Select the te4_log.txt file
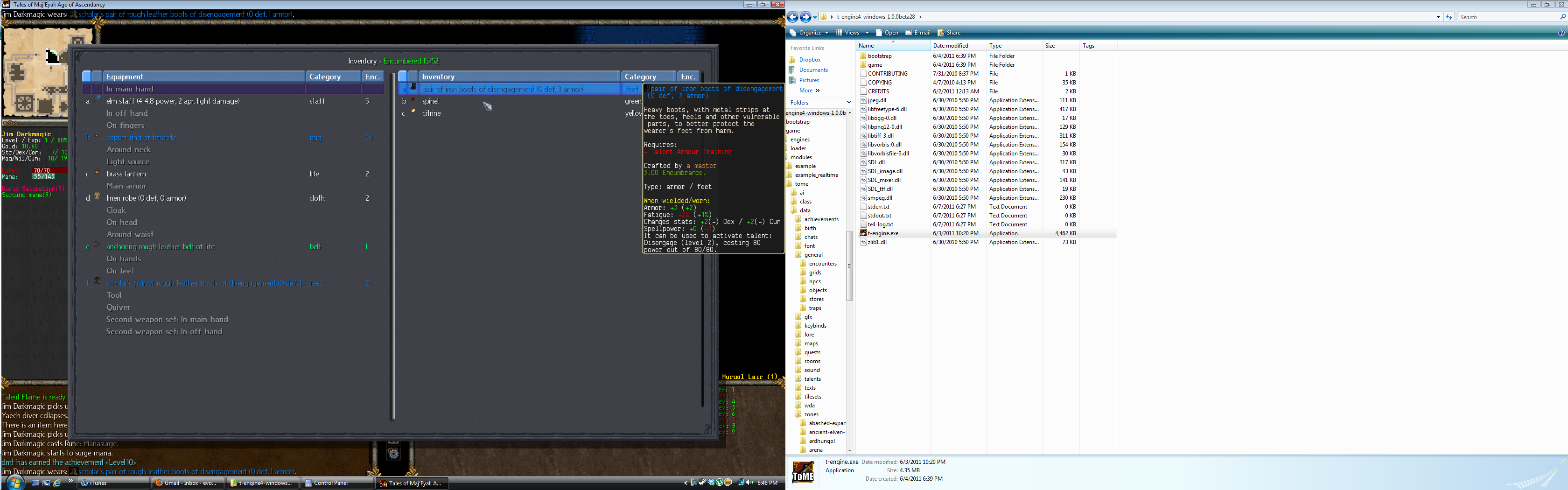 (880, 224)
